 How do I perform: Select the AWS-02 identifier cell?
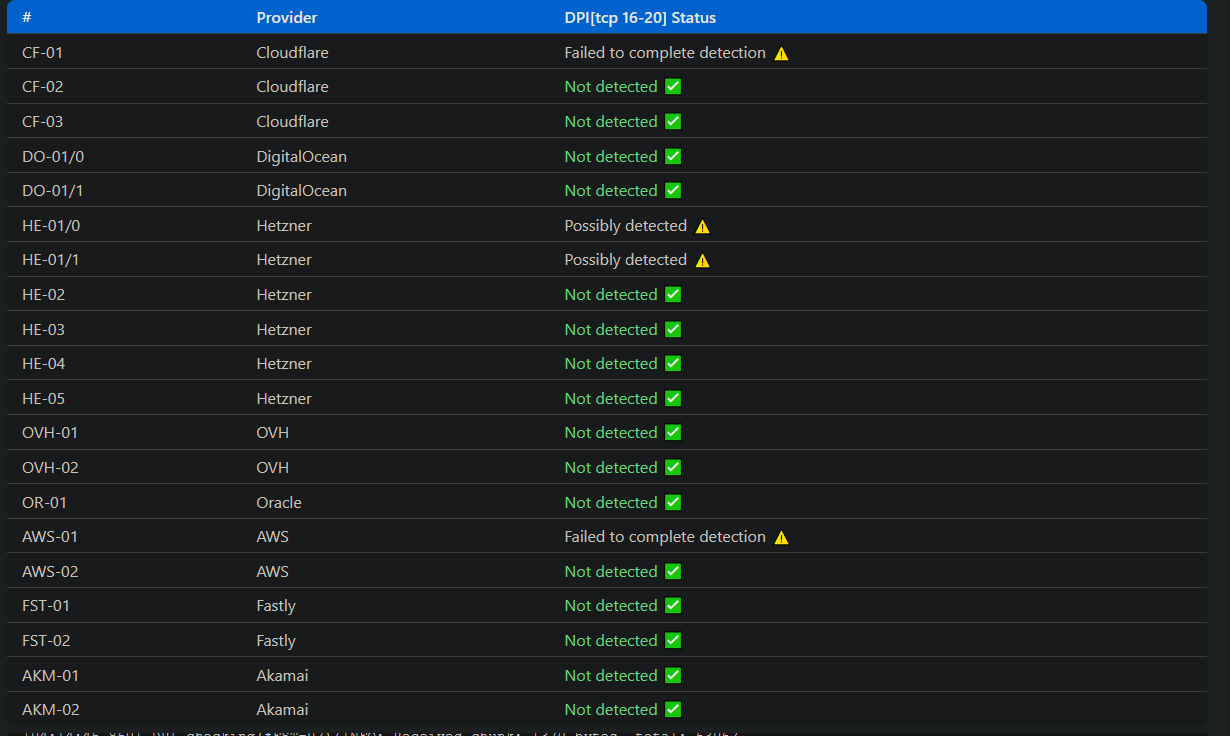(50, 572)
